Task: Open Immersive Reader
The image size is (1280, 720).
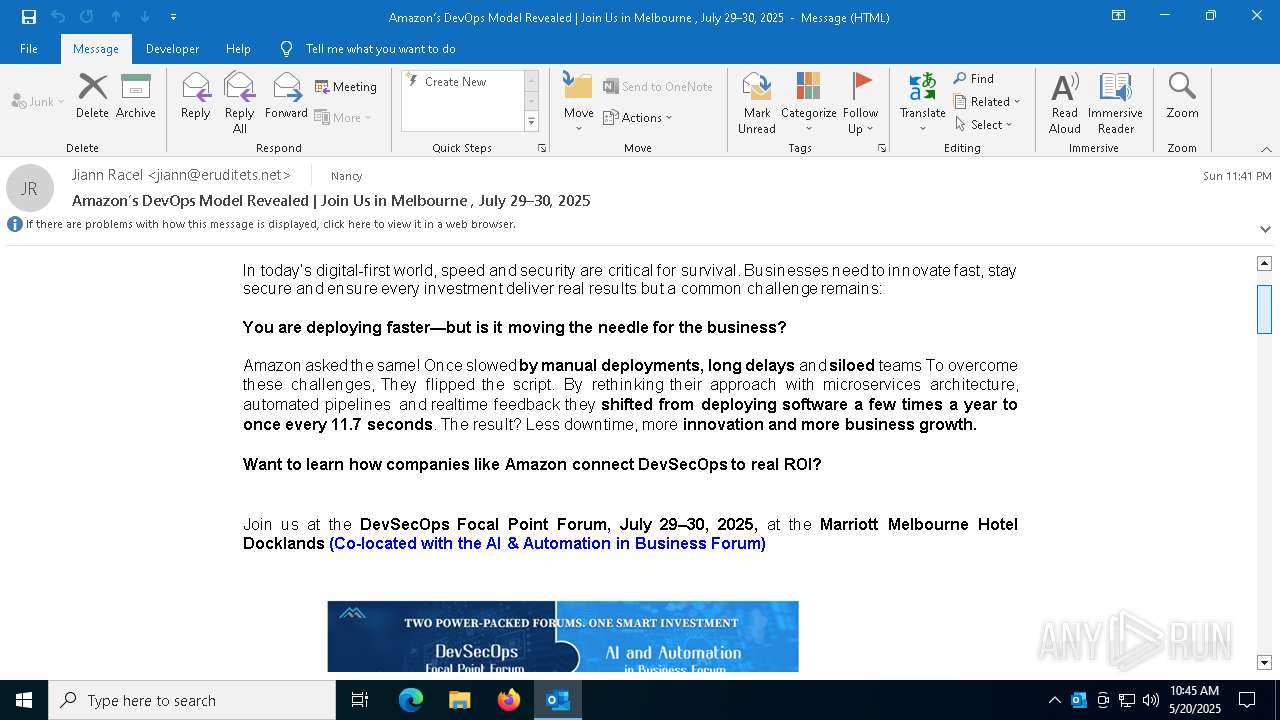Action: point(1116,102)
